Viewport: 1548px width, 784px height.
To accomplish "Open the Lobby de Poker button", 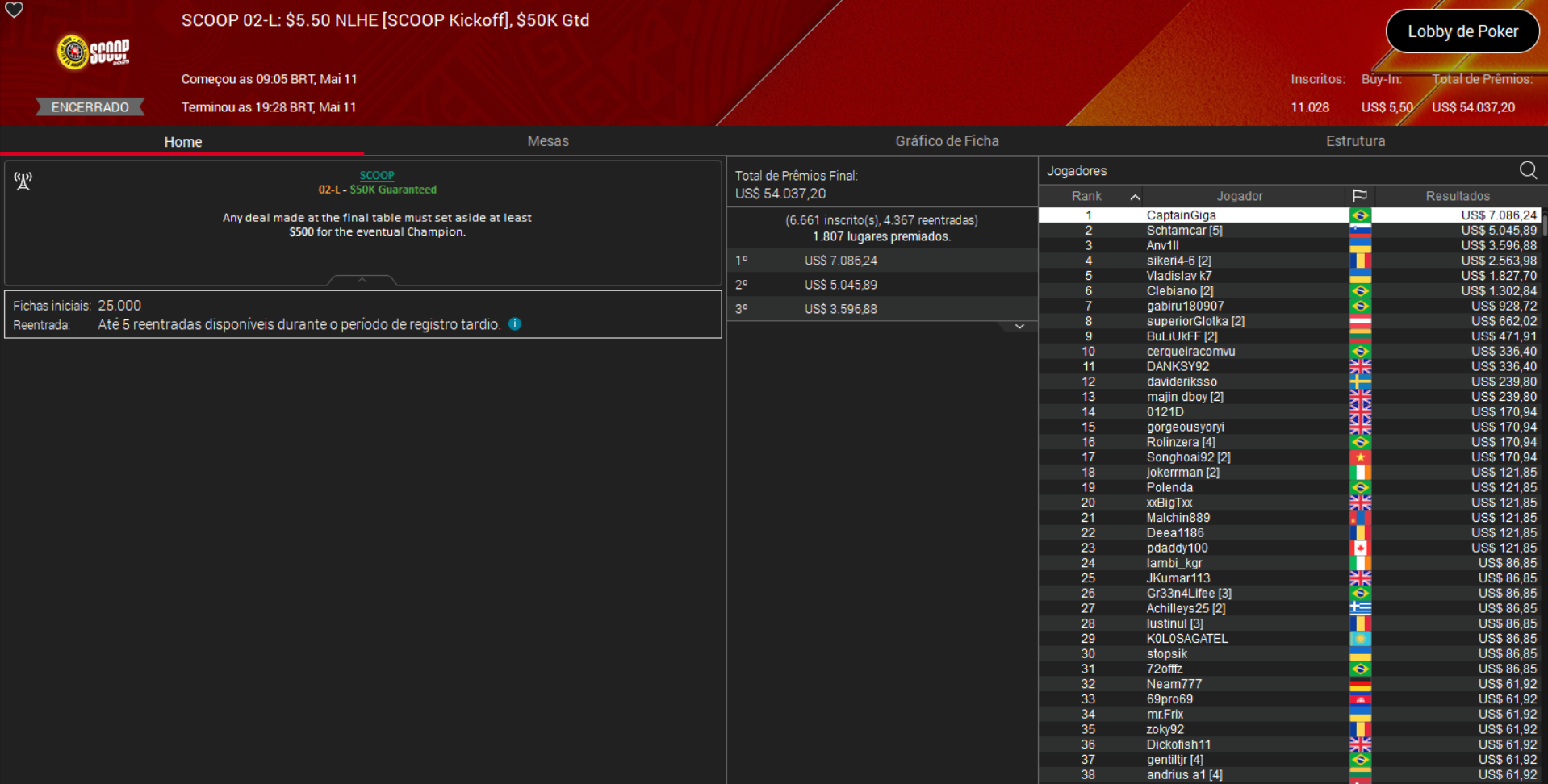I will (x=1462, y=31).
